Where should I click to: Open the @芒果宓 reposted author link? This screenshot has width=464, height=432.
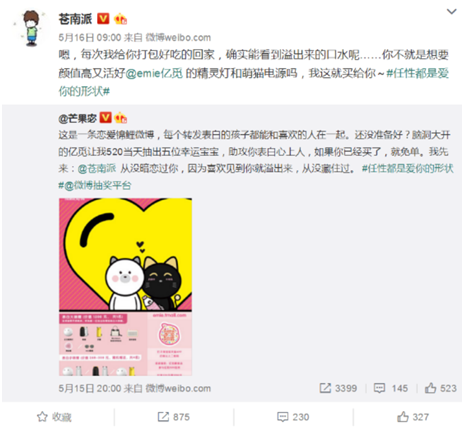pyautogui.click(x=78, y=118)
